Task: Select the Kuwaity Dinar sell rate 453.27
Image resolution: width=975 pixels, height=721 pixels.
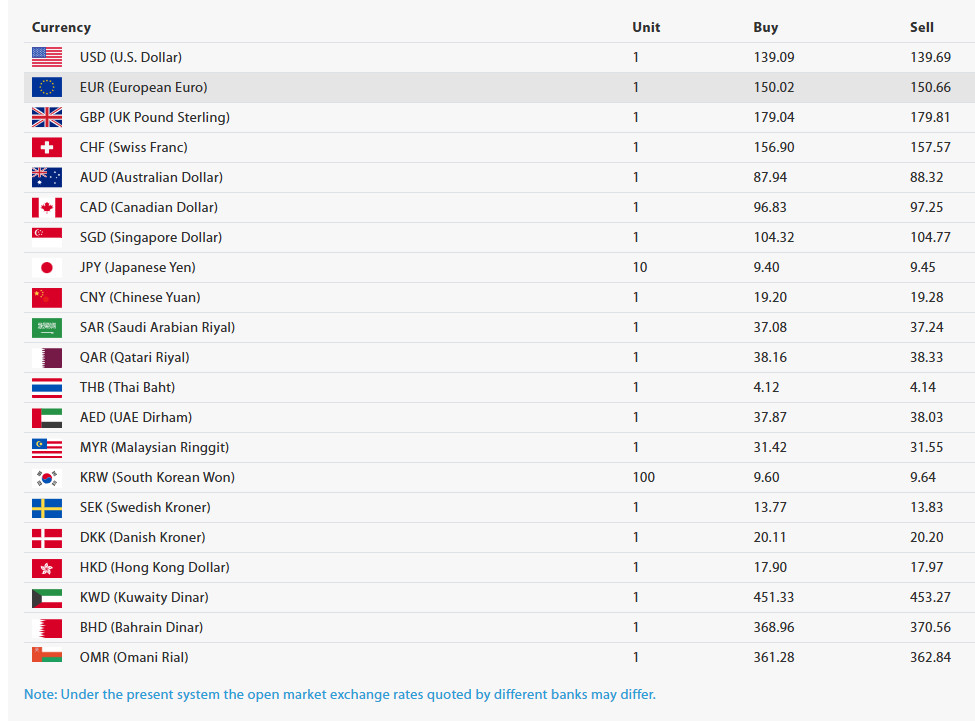Action: pyautogui.click(x=930, y=597)
